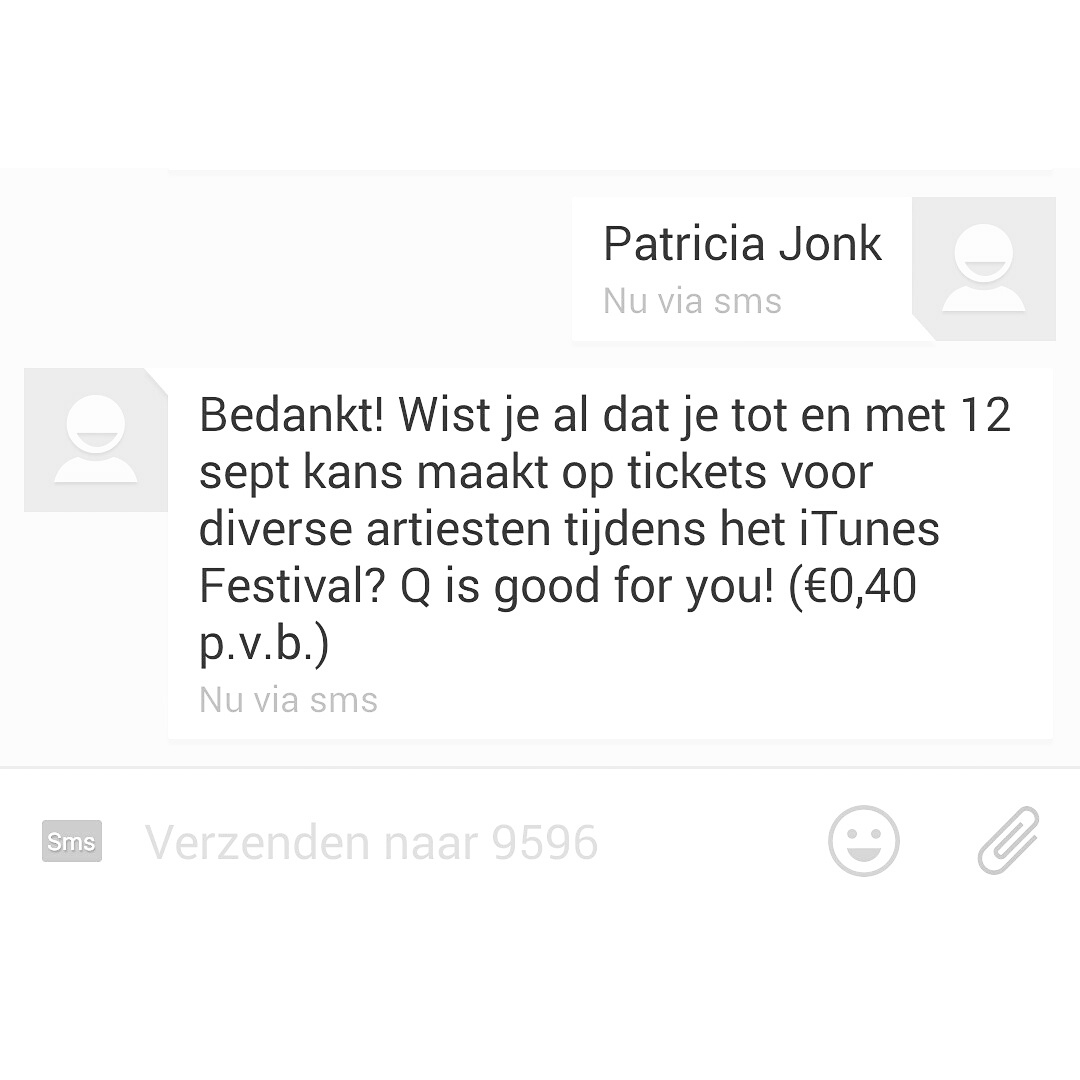
Task: Click the "p.v.b.)" text on the last line
Action: point(264,645)
